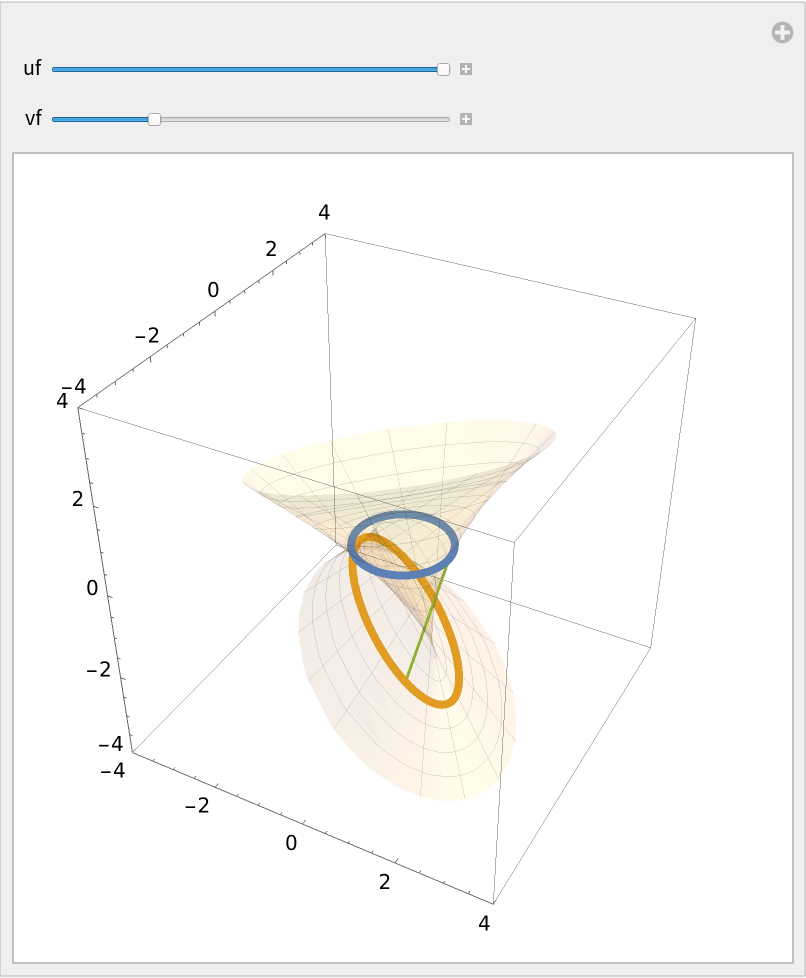Click the vf label text

tap(33, 119)
